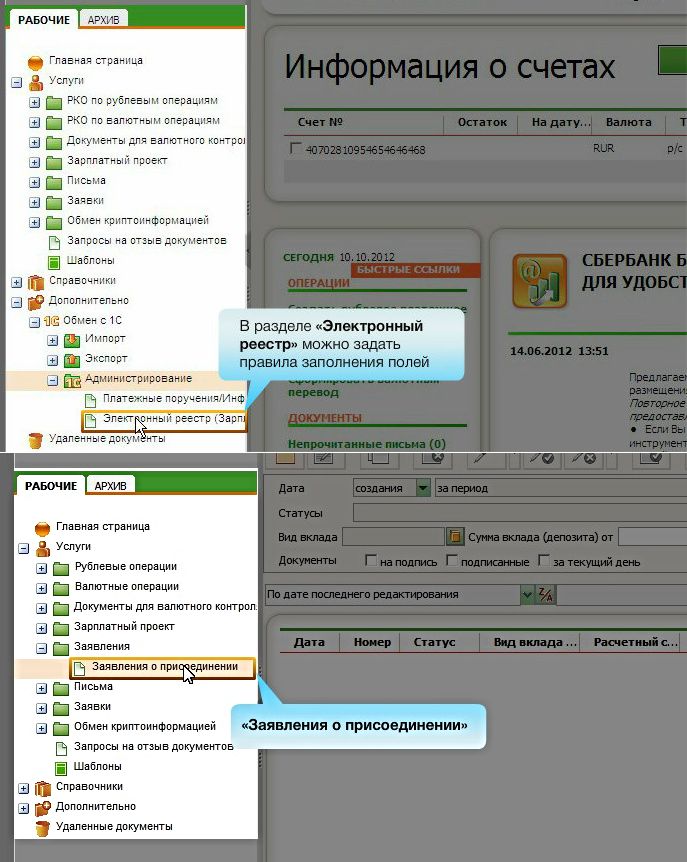This screenshot has height=862, width=687.
Task: Open «По дате последнего редактирования» sort dropdown
Action: 527,595
